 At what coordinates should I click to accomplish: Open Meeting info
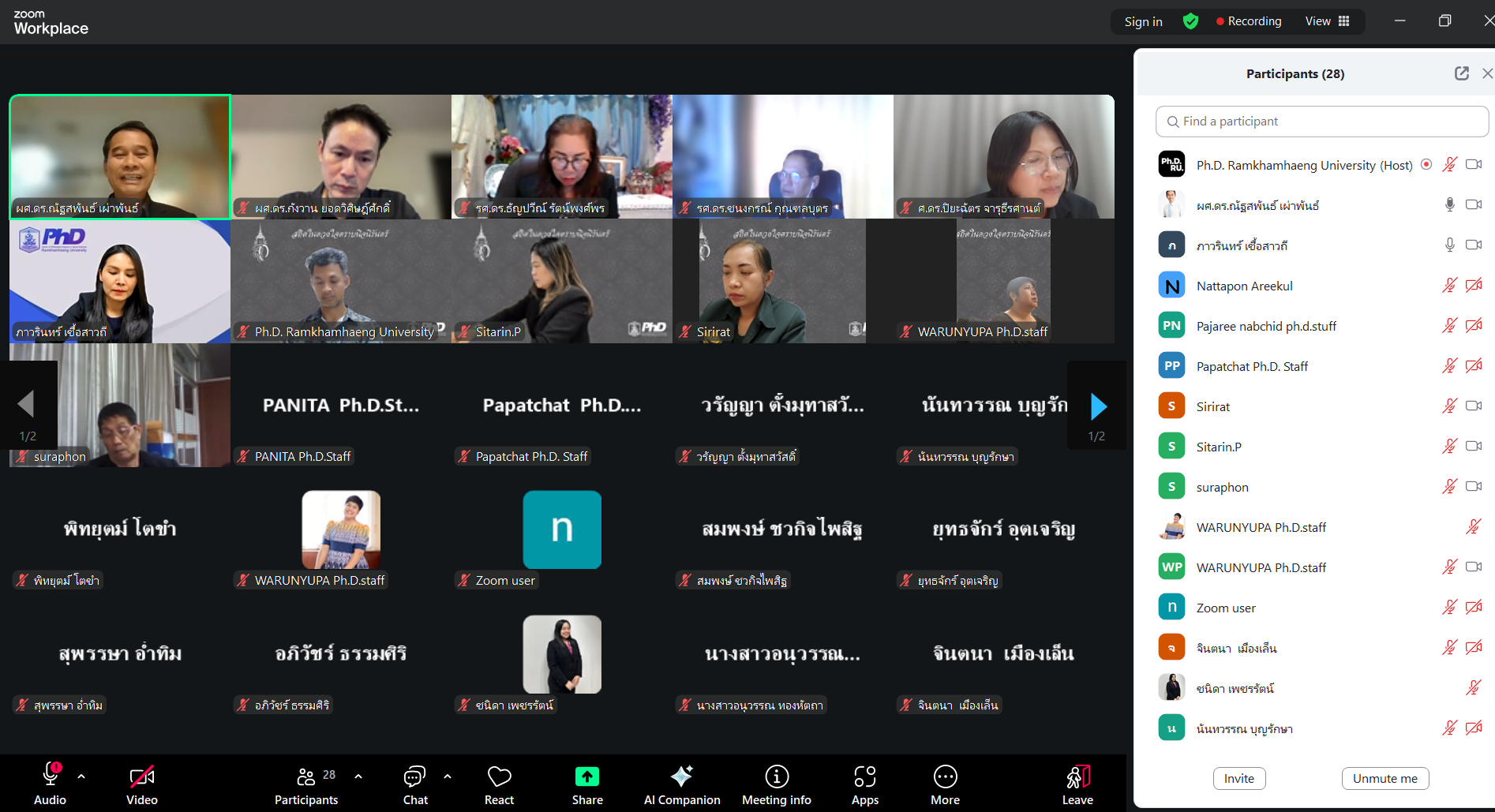(776, 785)
